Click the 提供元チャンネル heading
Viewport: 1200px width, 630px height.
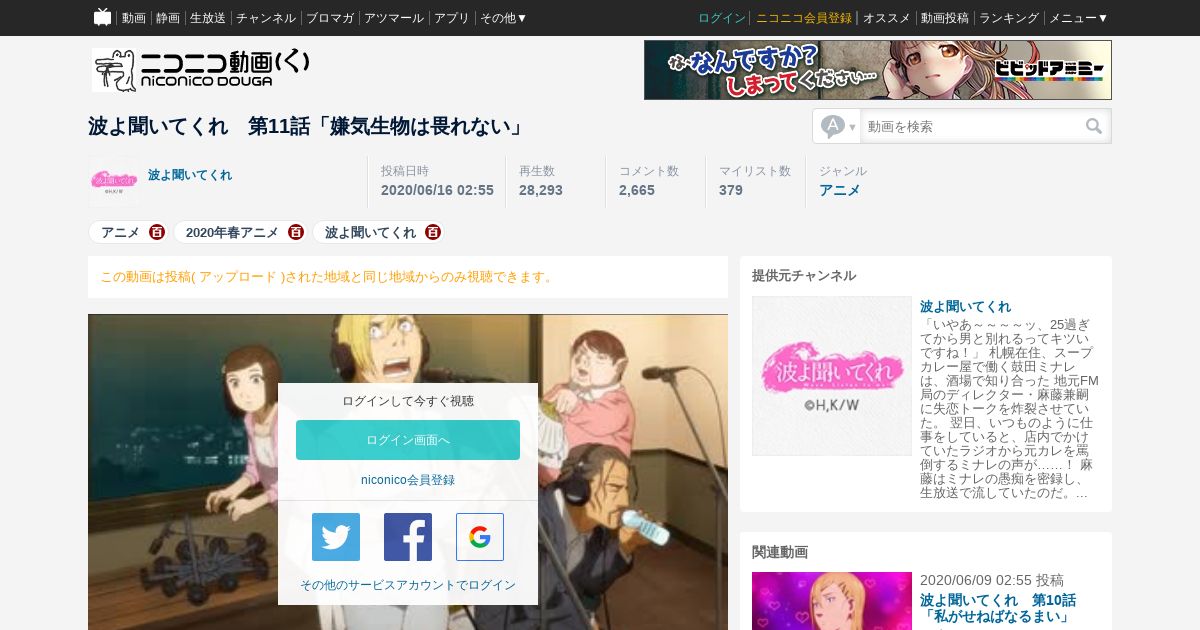click(804, 275)
